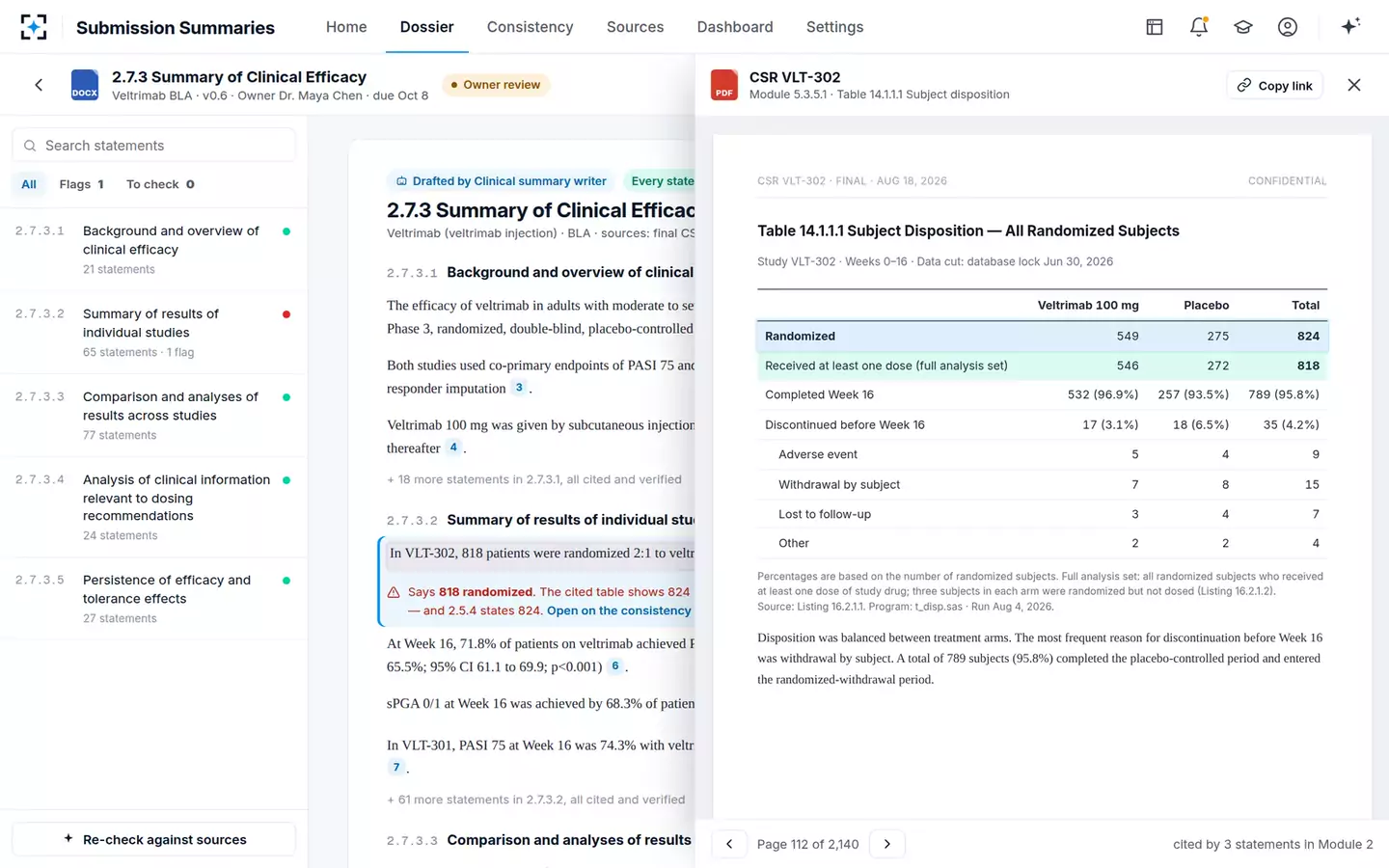The height and width of the screenshot is (868, 1389).
Task: Follow the 'Open on the consistency' link
Action: [x=619, y=610]
